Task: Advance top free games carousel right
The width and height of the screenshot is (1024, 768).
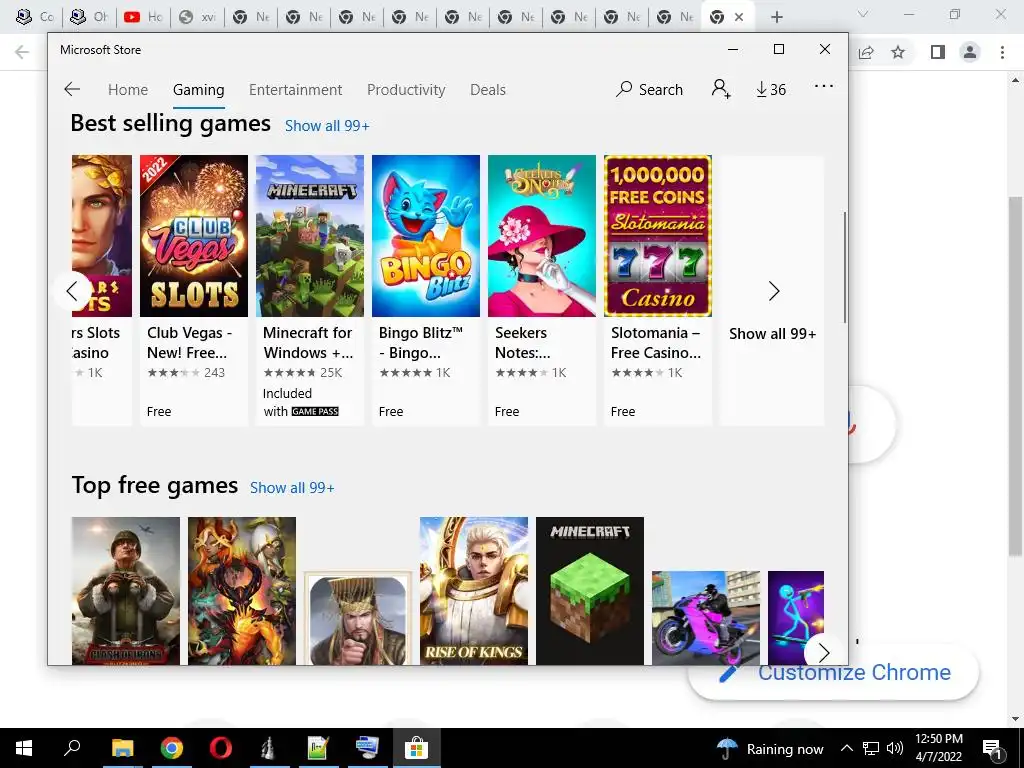Action: (x=824, y=652)
